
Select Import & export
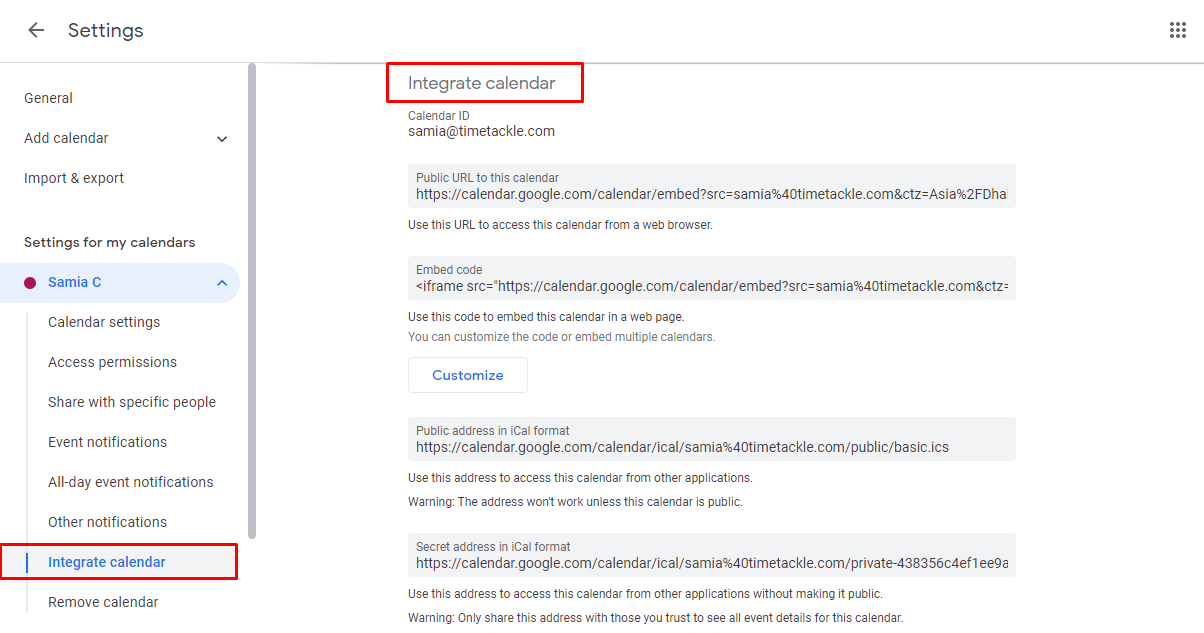pos(74,178)
